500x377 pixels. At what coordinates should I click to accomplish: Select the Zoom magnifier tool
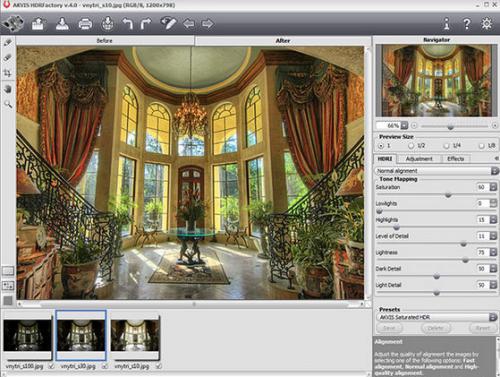tap(8, 105)
